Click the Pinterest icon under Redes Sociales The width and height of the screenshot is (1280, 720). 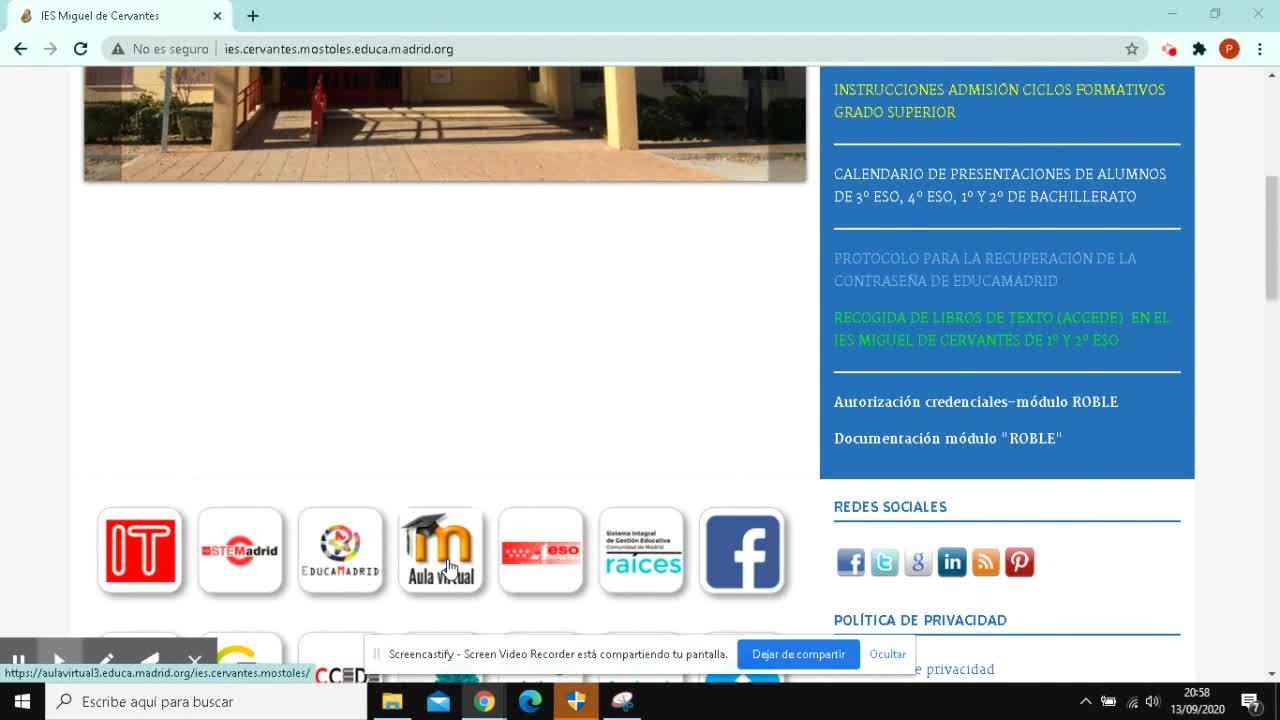(1019, 562)
